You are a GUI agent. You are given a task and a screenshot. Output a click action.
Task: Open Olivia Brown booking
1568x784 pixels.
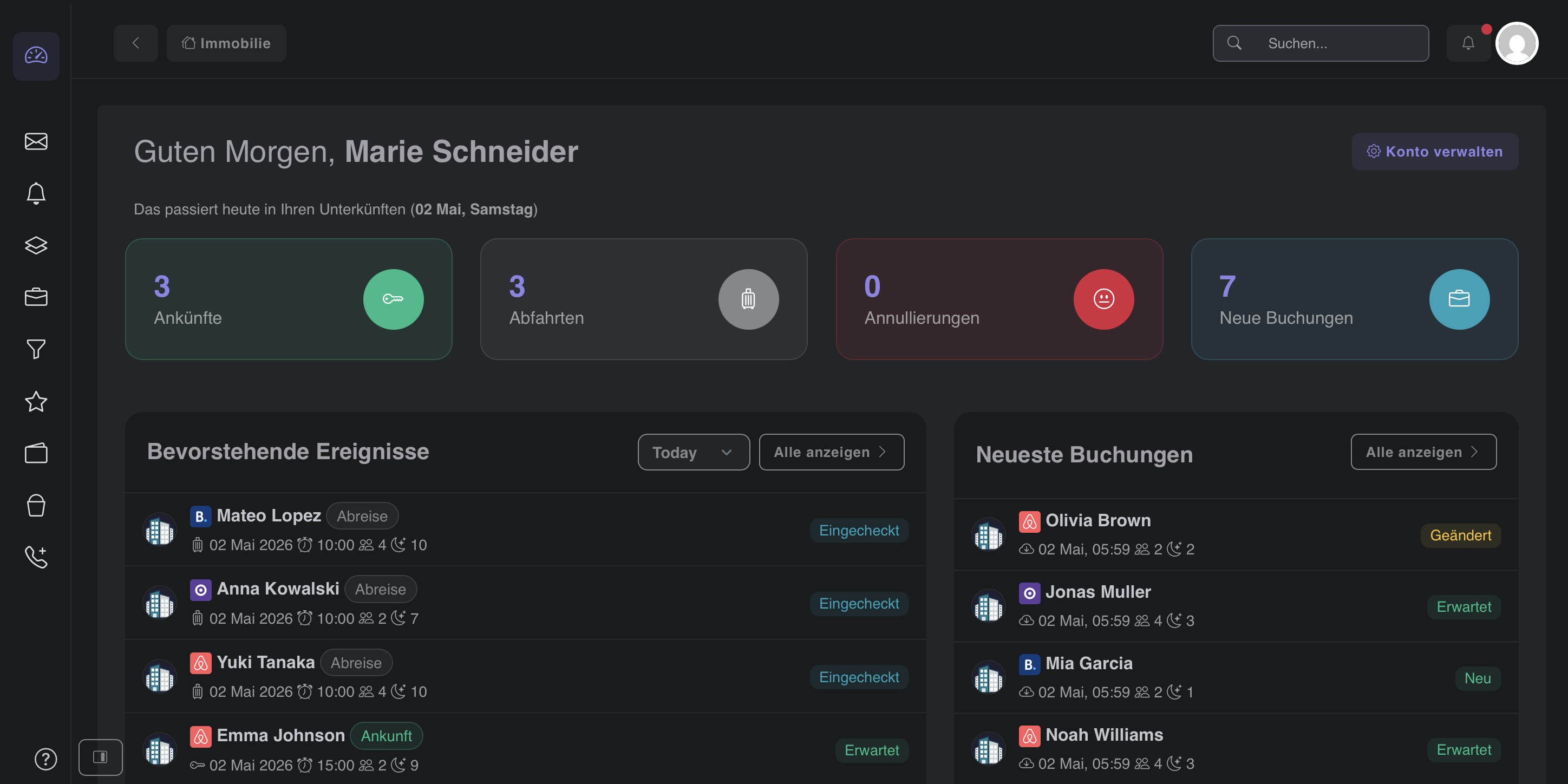tap(1236, 534)
